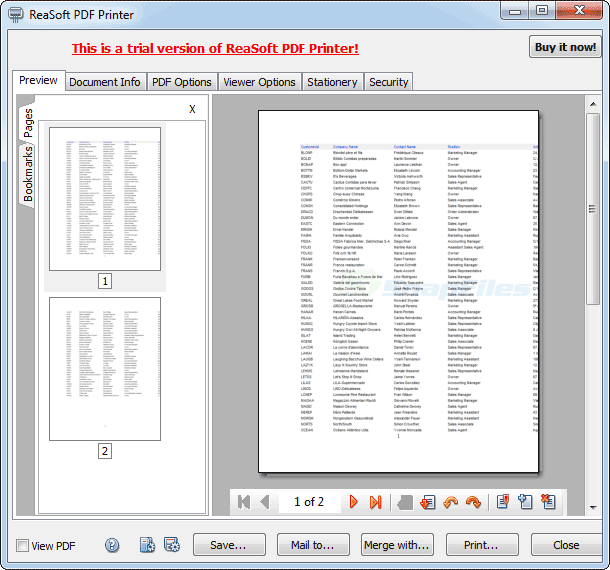Screen dimensions: 610x570
Task: Open the PDF Options tab
Action: (182, 82)
